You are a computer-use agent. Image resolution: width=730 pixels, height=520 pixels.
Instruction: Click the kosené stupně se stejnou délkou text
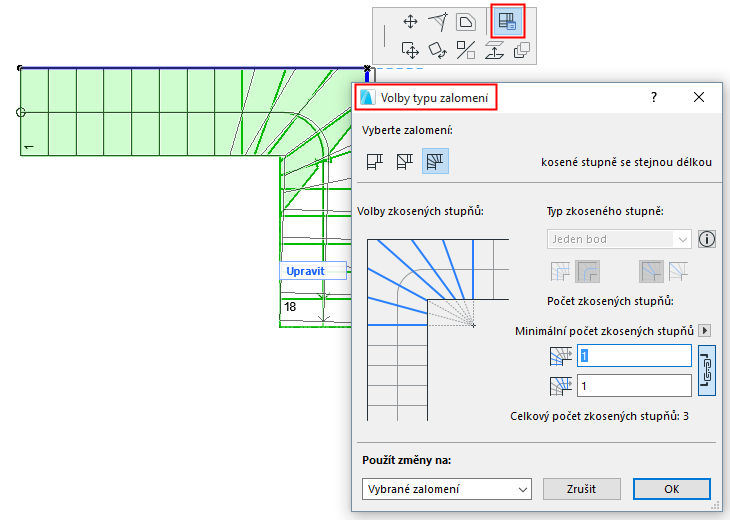[626, 162]
